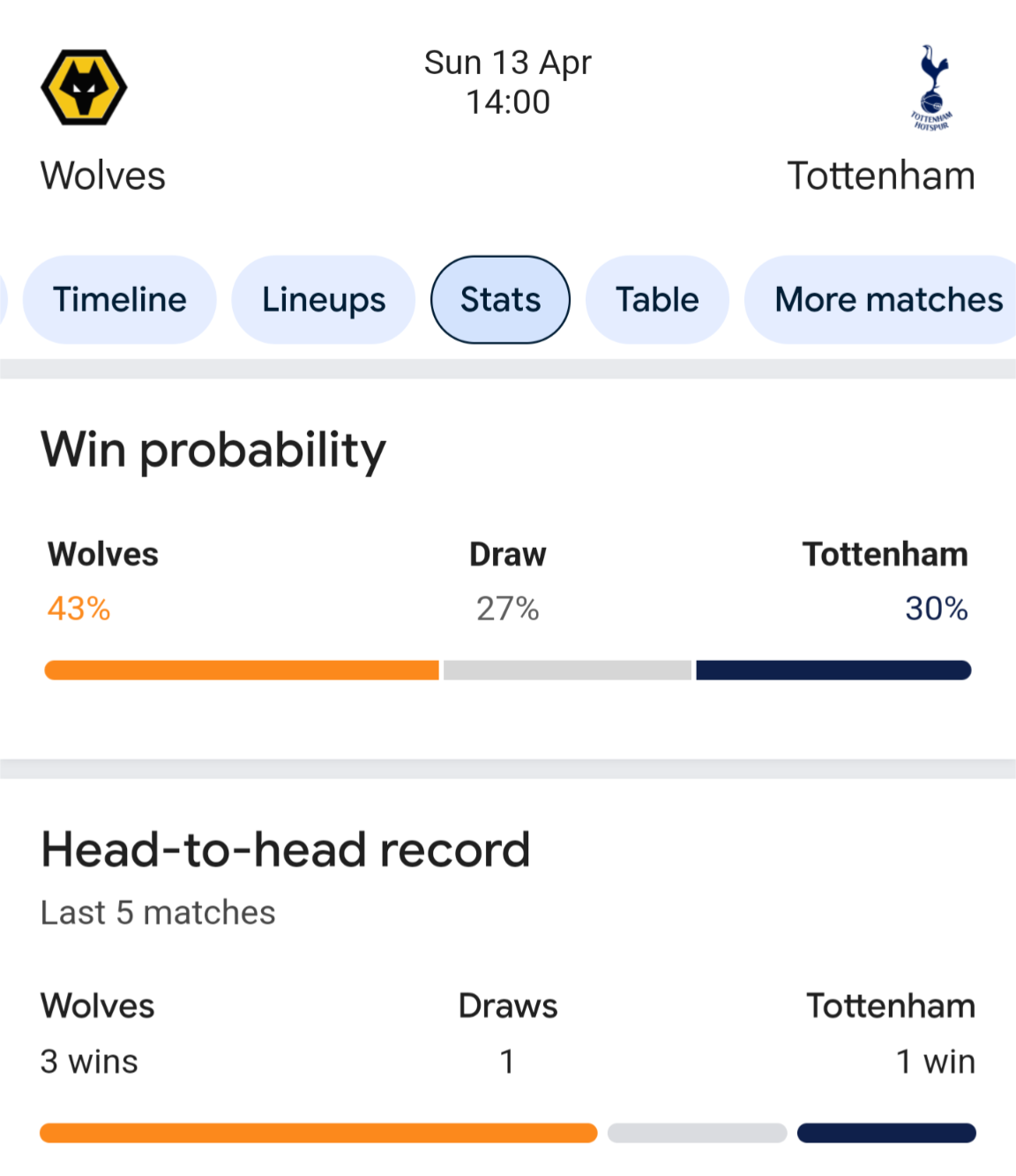The image size is (1016, 1176).
Task: Select the Stats tab
Action: click(500, 300)
